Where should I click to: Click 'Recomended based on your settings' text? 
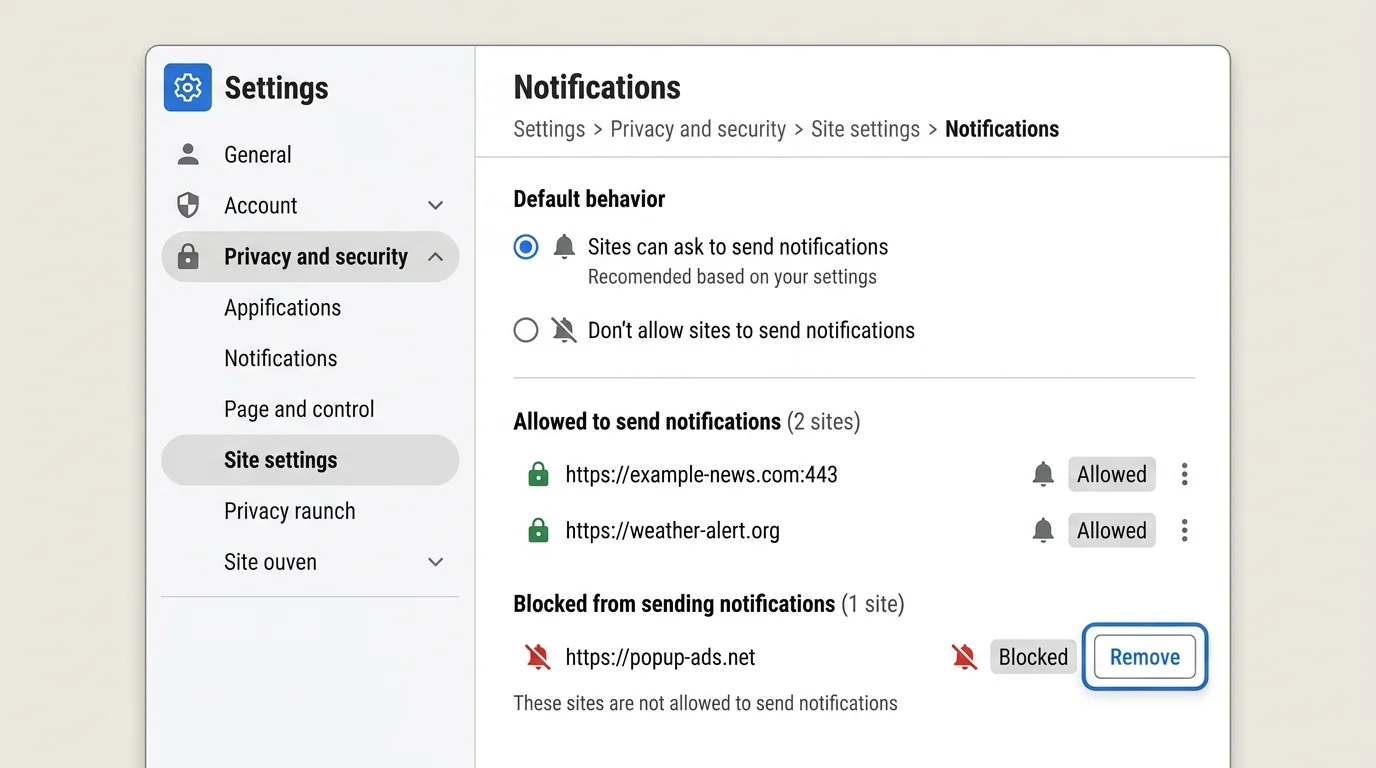[732, 277]
